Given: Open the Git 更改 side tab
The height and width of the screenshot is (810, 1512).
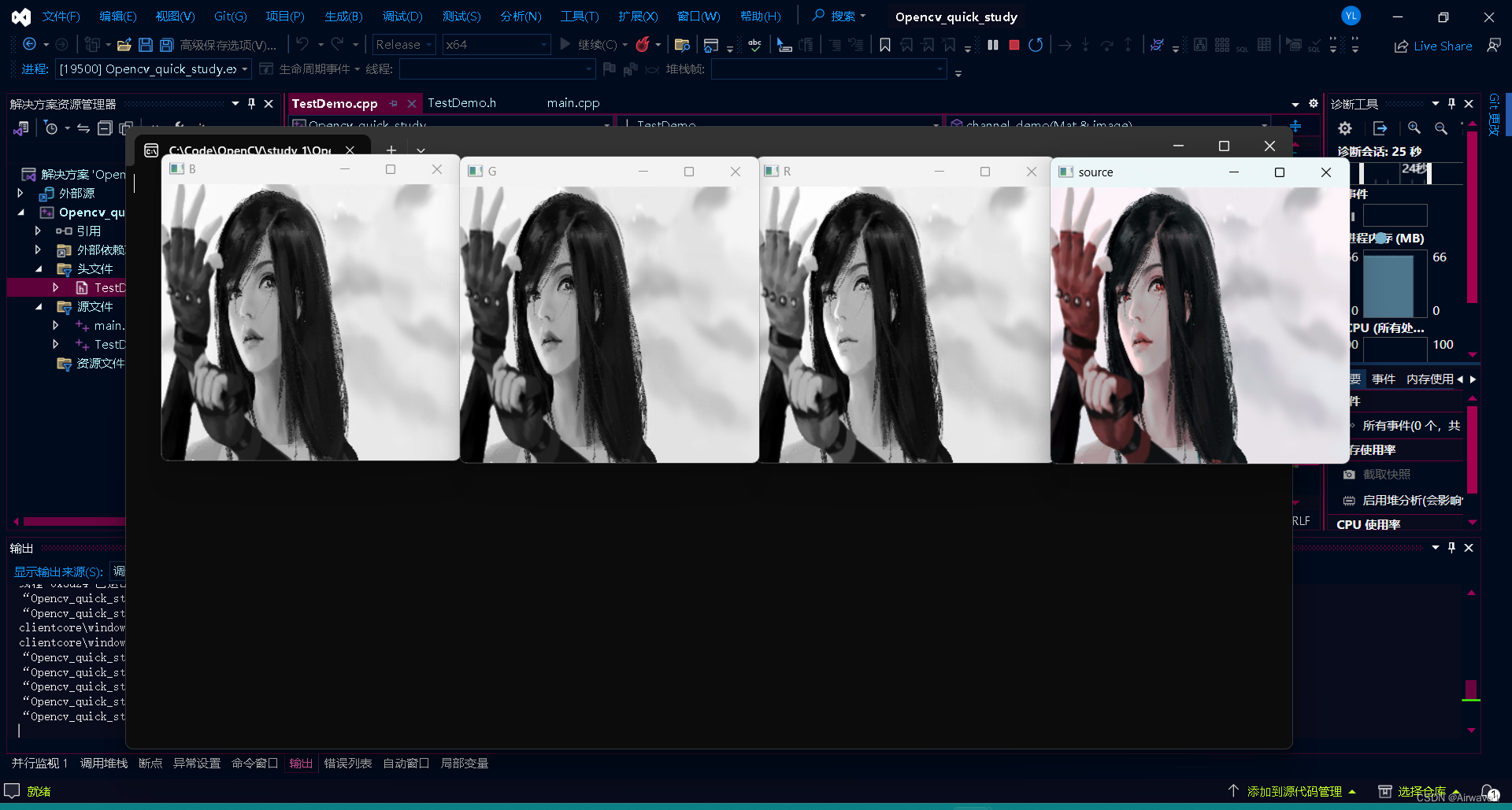Looking at the screenshot, I should pyautogui.click(x=1494, y=114).
